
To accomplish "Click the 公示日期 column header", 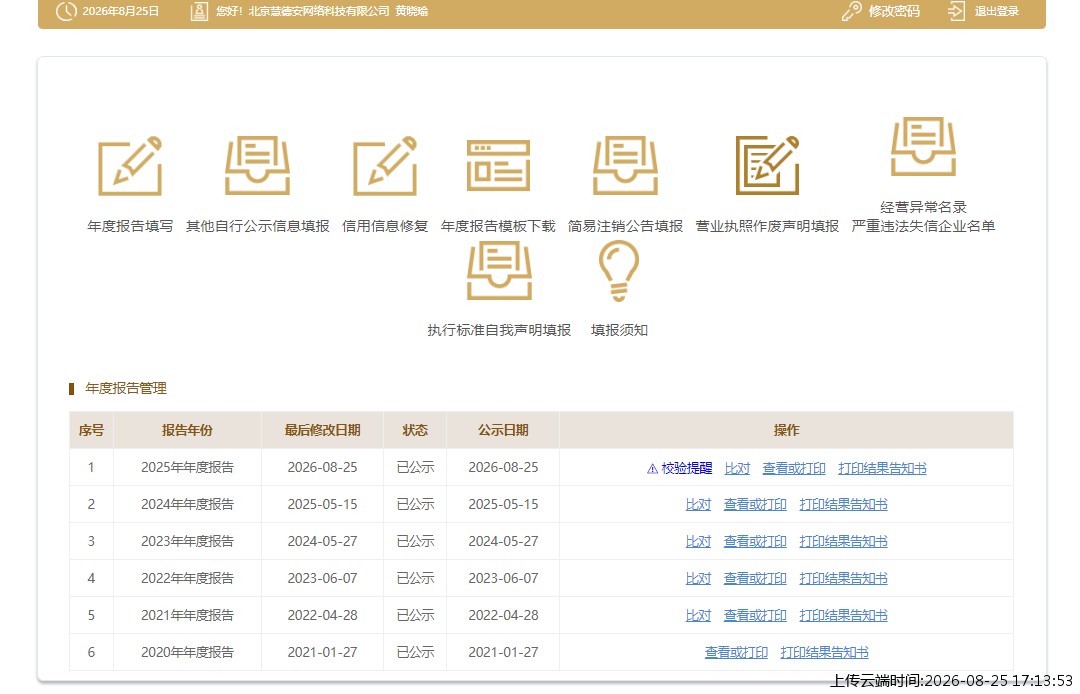I will pos(503,430).
